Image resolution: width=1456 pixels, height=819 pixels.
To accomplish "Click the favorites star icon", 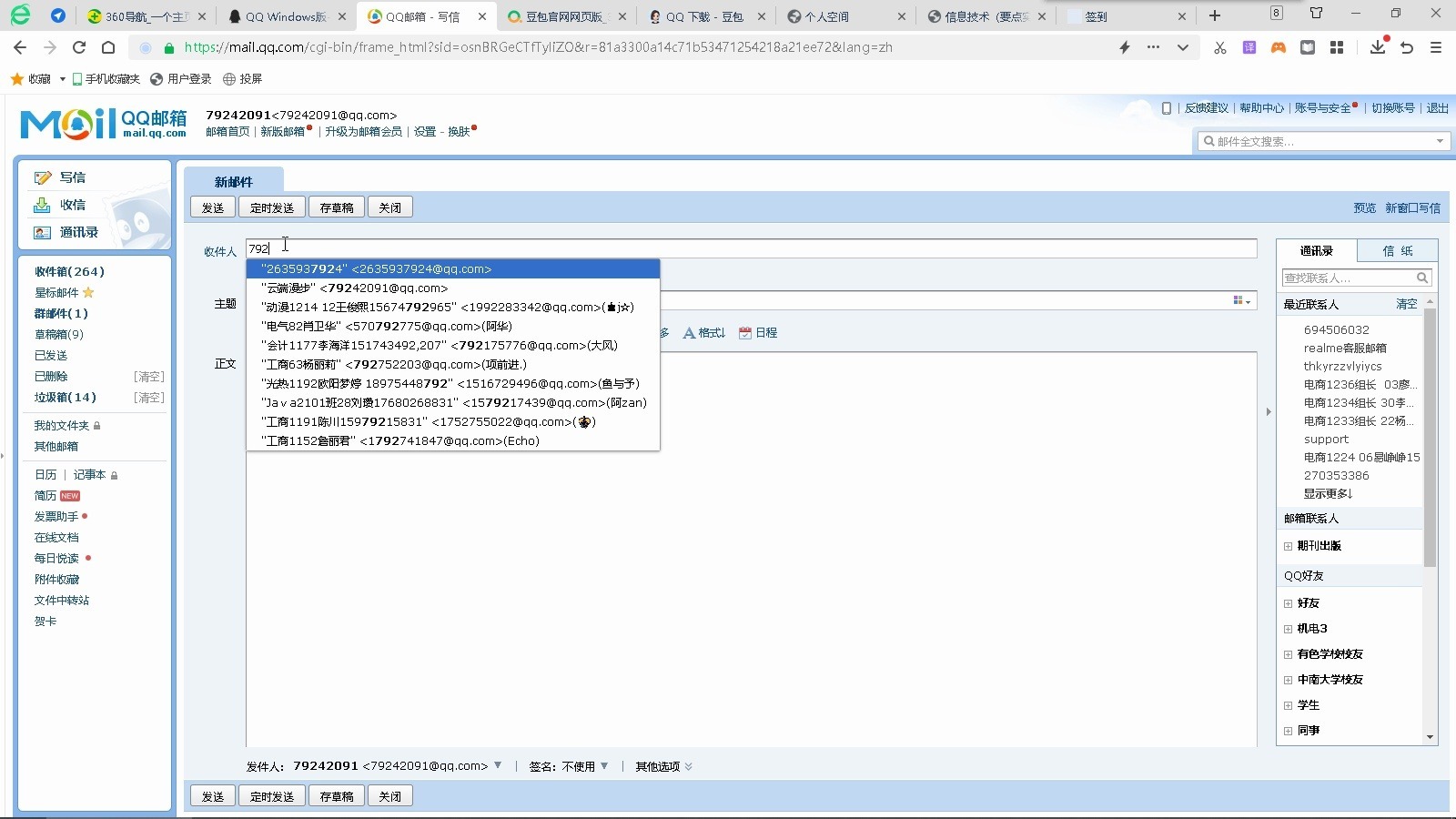I will (16, 79).
